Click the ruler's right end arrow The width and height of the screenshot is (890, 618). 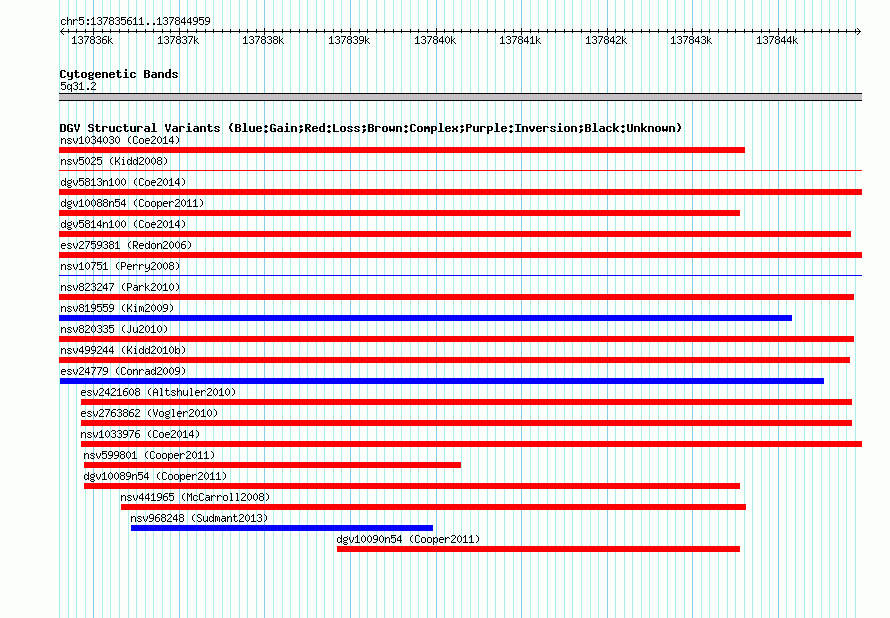(859, 31)
